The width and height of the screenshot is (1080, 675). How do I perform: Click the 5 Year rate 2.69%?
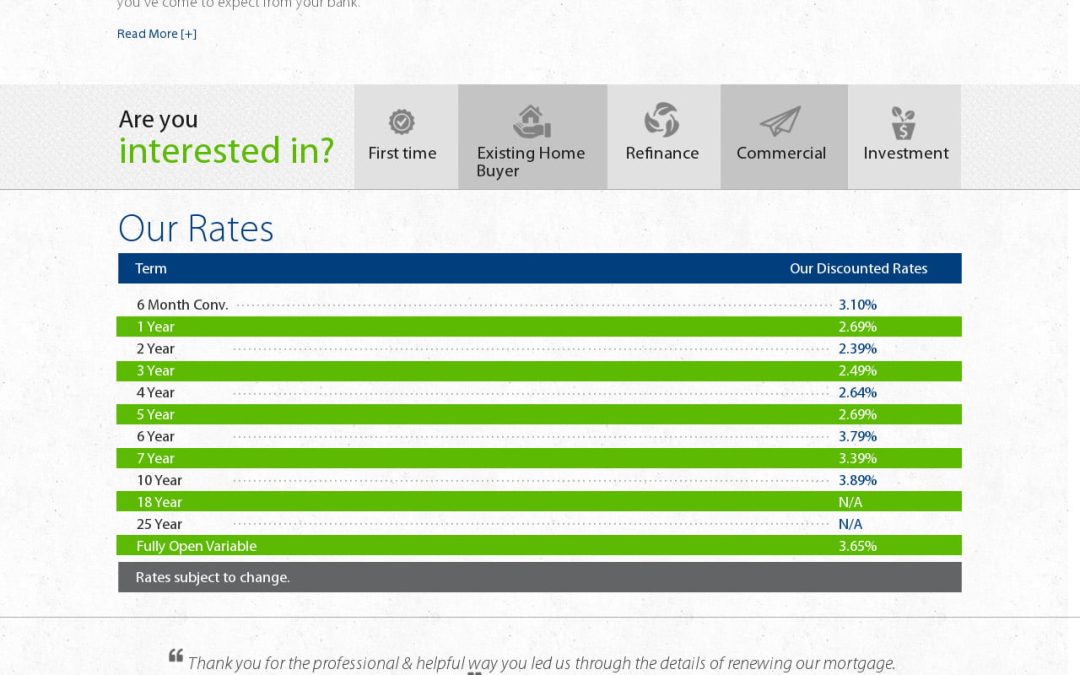click(858, 415)
